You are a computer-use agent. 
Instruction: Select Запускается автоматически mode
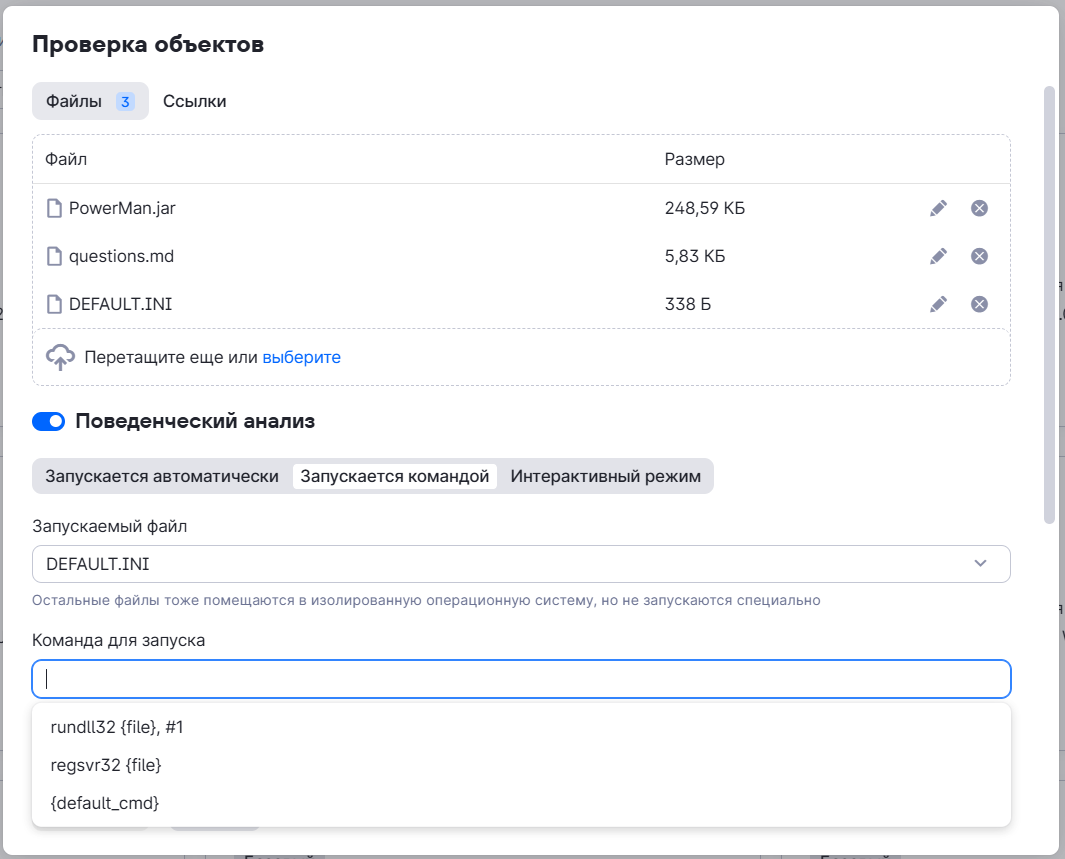[162, 476]
